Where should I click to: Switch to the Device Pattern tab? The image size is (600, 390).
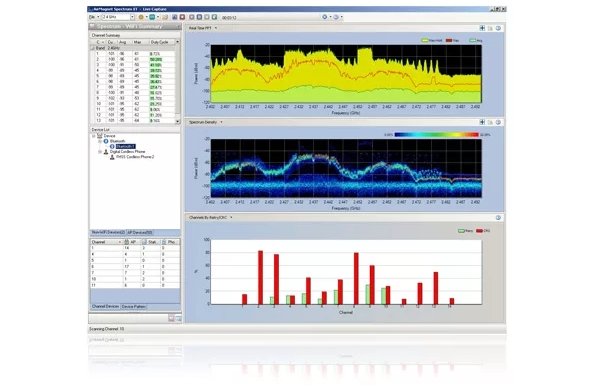[x=134, y=307]
